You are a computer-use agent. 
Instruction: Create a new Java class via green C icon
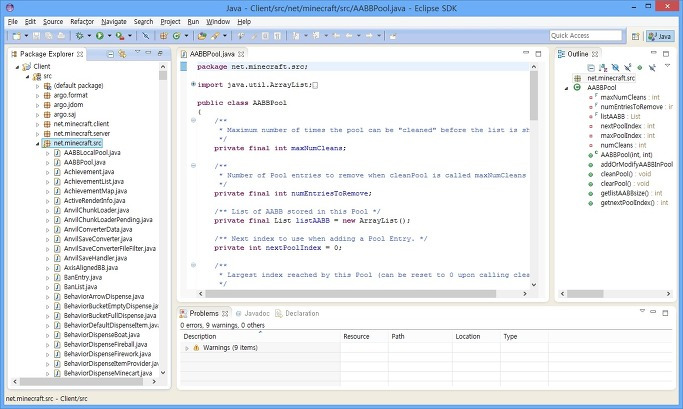coord(176,36)
